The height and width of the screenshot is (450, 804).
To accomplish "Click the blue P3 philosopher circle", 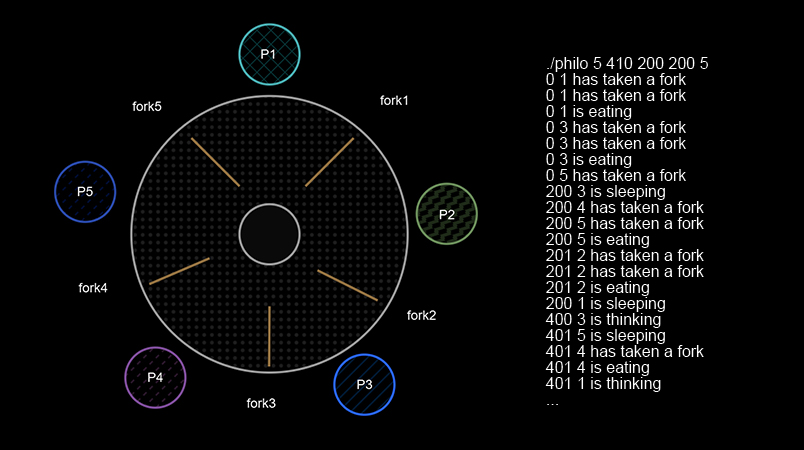I will coord(364,384).
